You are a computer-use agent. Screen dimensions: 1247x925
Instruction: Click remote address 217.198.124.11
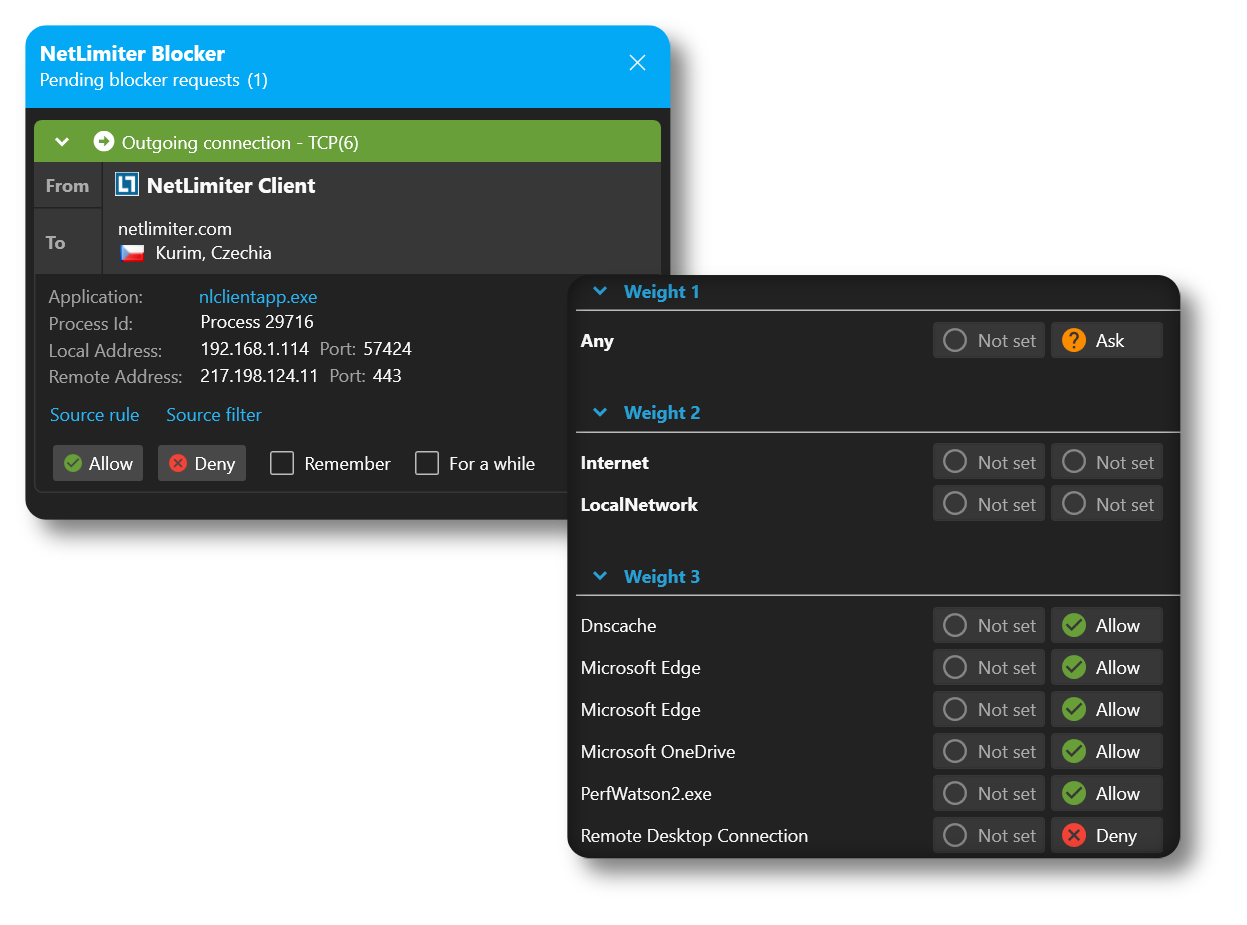(259, 376)
